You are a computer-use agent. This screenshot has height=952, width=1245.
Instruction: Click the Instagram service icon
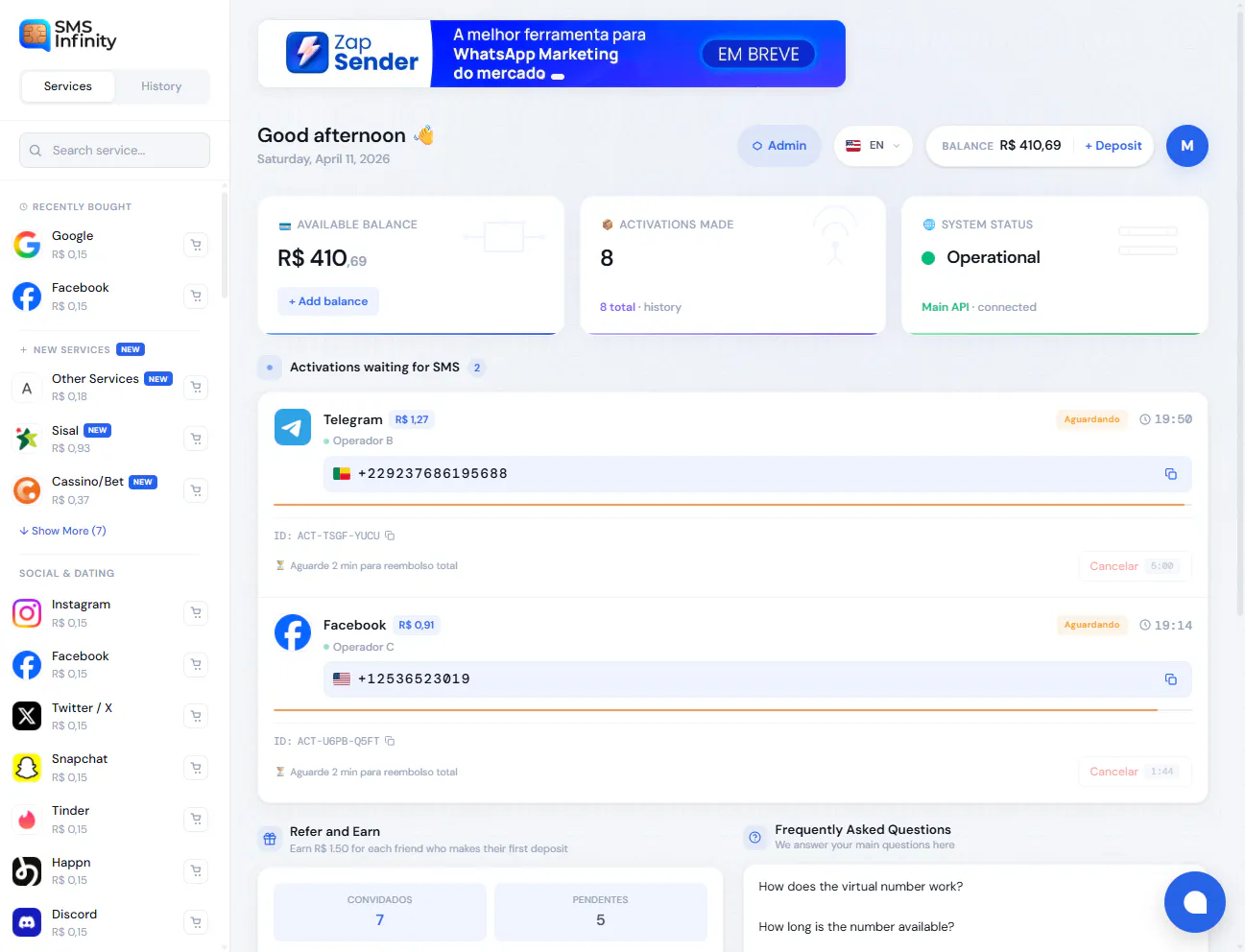[27, 613]
